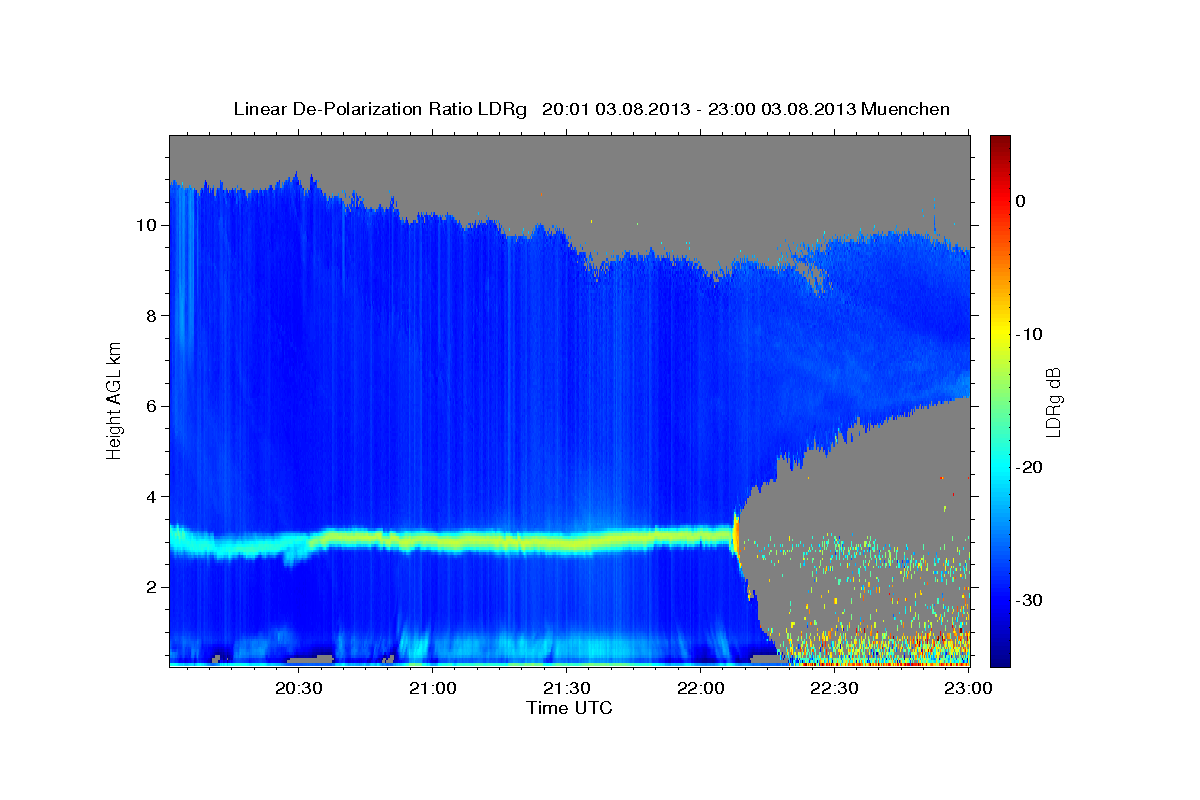Click the height tick label '10'
1200x800 pixels.
(146, 225)
